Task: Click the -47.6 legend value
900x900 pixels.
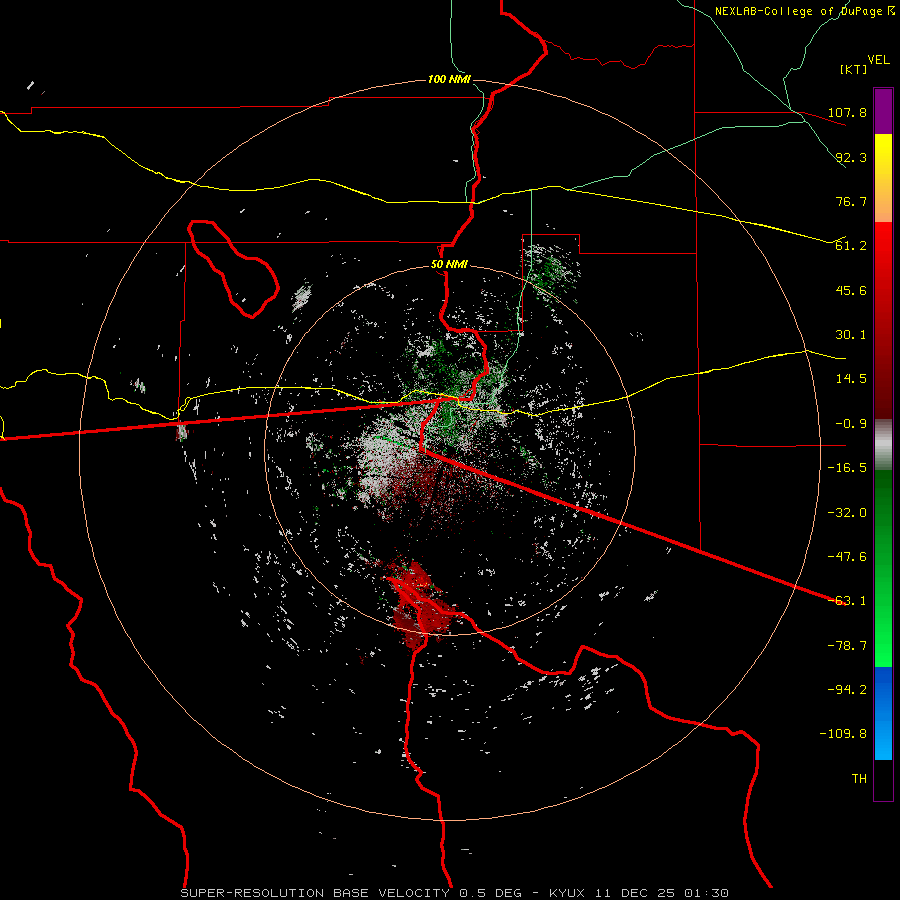Action: [847, 557]
